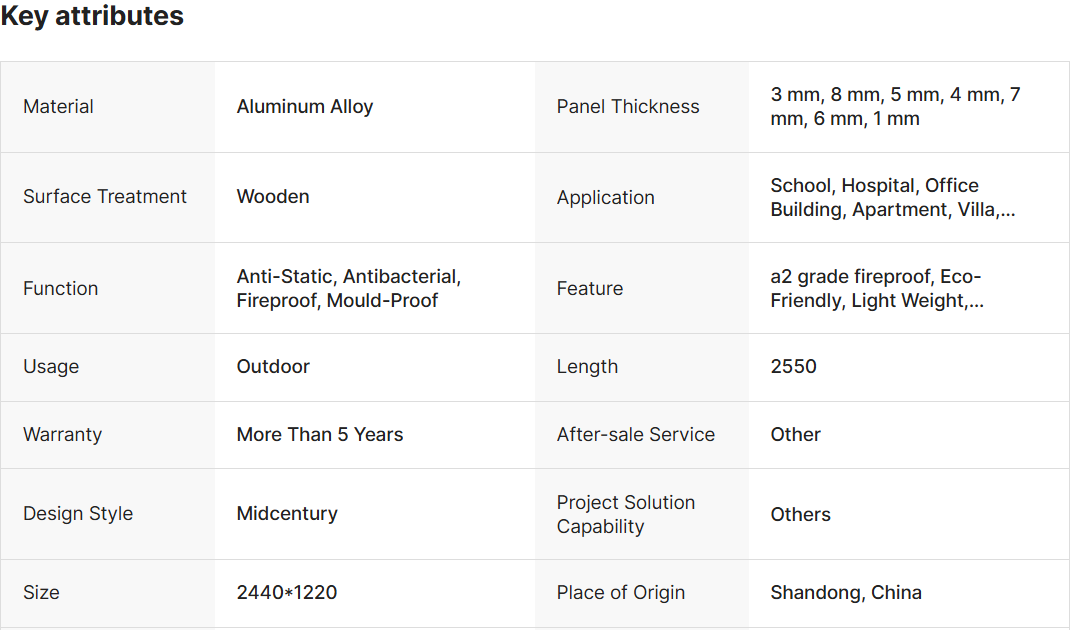Click the Warranty label cell
The image size is (1074, 630).
coord(62,435)
